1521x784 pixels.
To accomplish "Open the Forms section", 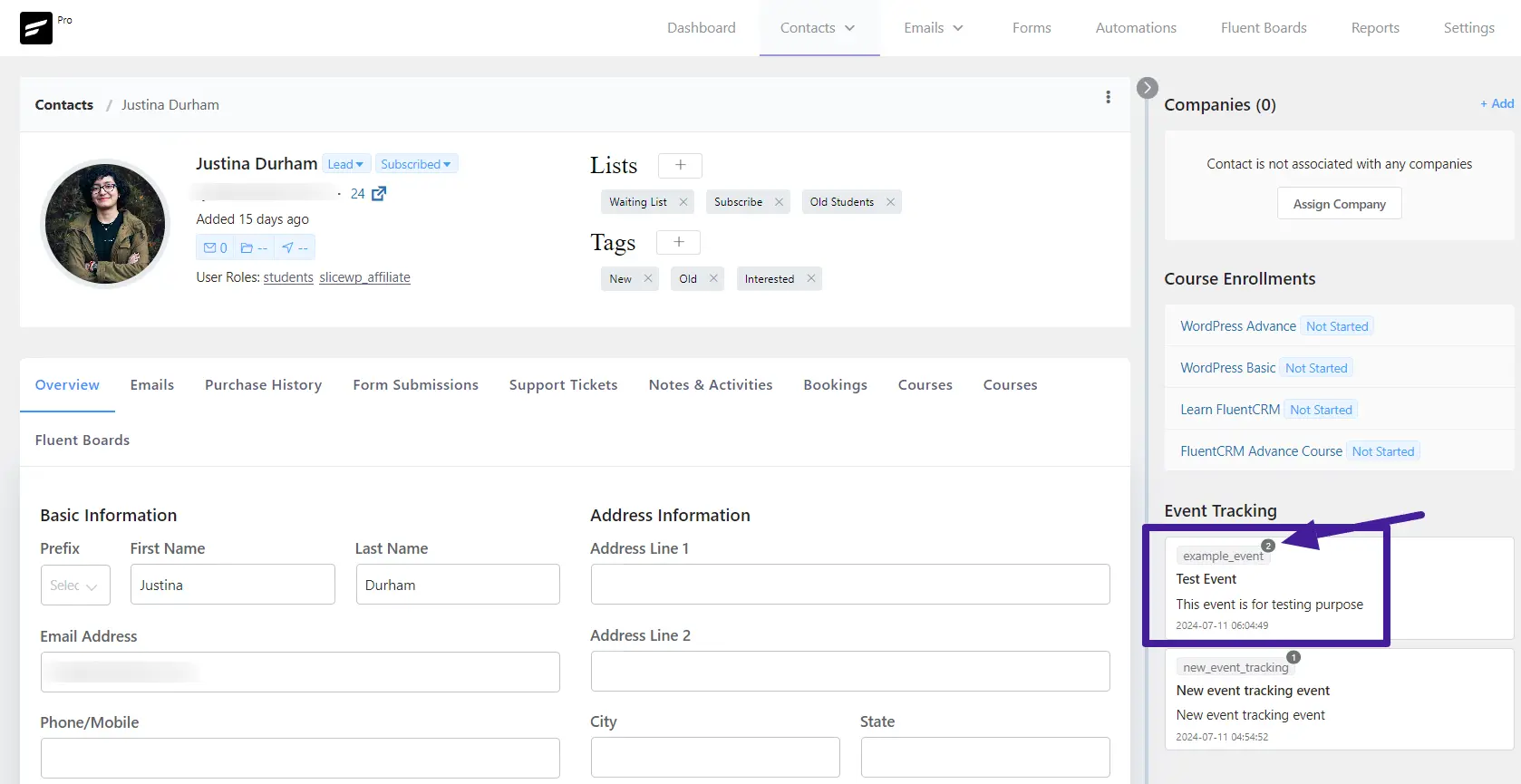I will coord(1032,28).
